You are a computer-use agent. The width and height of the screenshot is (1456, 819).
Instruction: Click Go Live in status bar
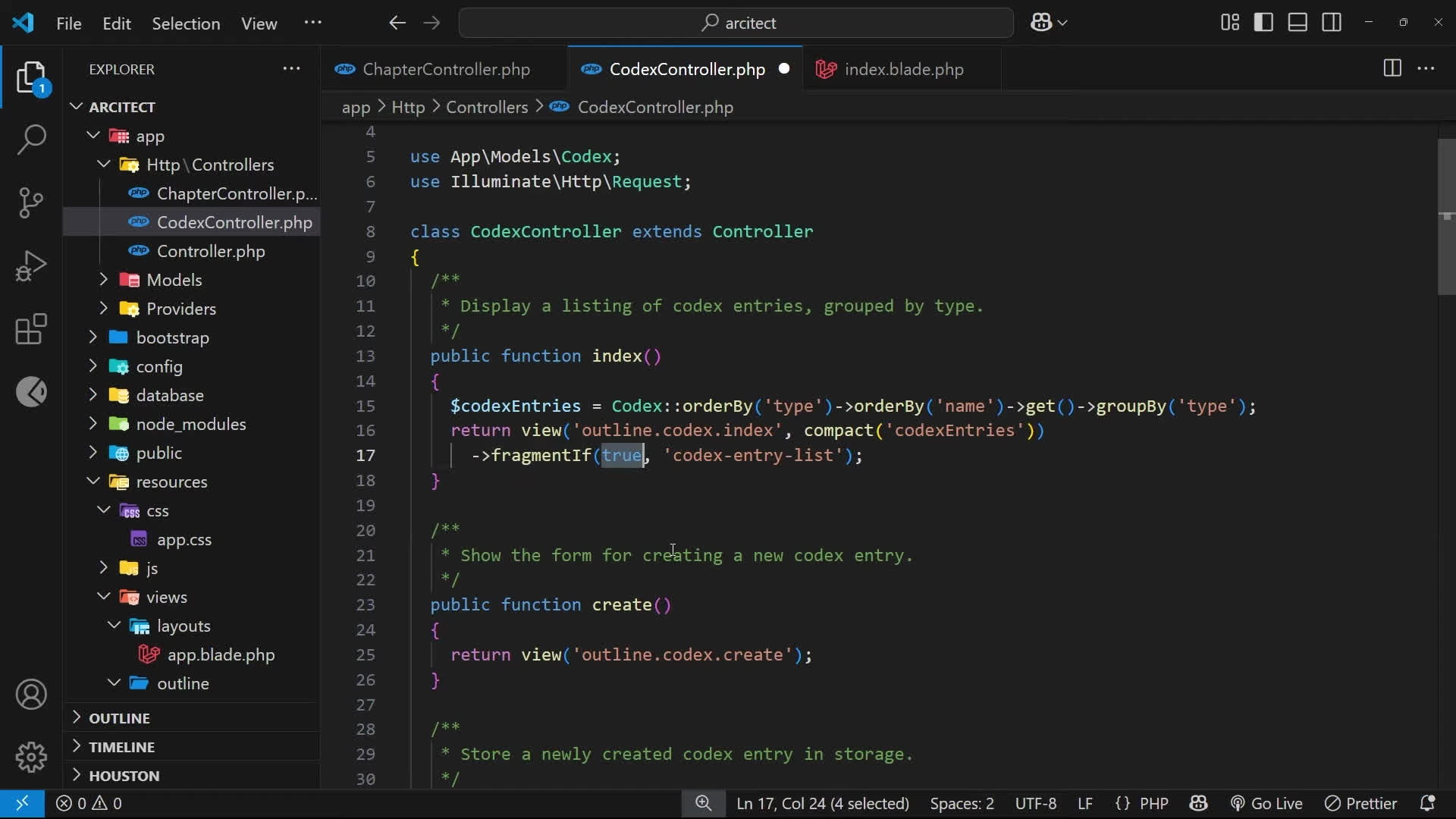point(1266,803)
